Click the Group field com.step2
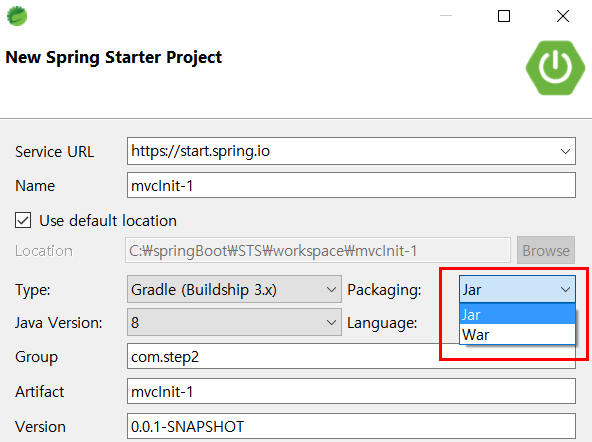The image size is (592, 442). point(351,356)
